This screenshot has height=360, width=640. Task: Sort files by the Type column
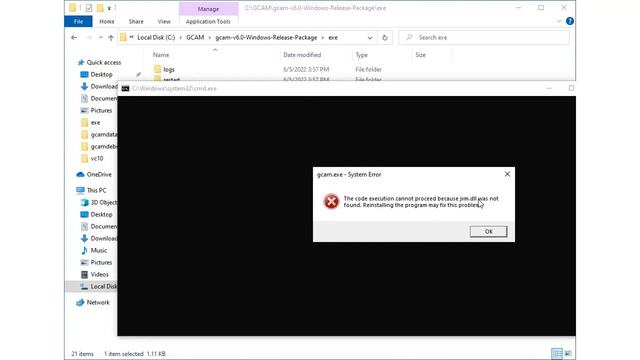[x=362, y=55]
